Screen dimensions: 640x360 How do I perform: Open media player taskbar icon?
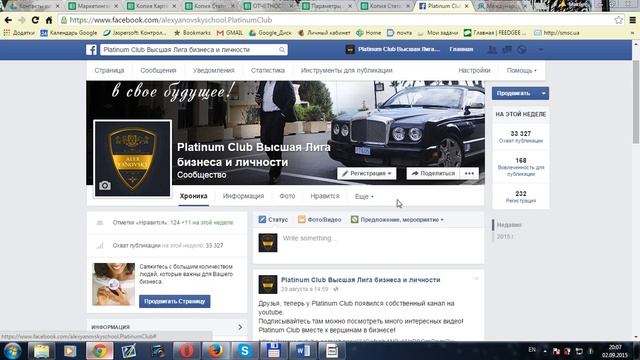(70, 351)
